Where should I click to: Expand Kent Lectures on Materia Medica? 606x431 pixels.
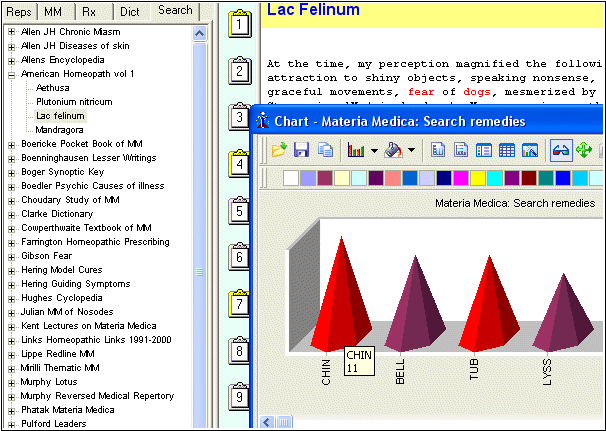pos(11,326)
